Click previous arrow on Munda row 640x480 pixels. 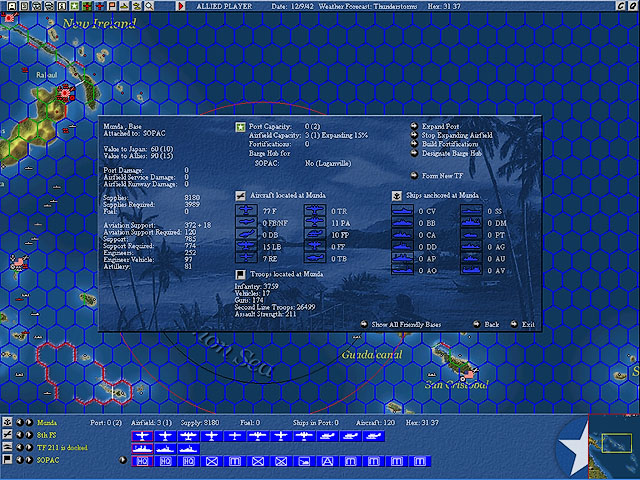pos(20,422)
